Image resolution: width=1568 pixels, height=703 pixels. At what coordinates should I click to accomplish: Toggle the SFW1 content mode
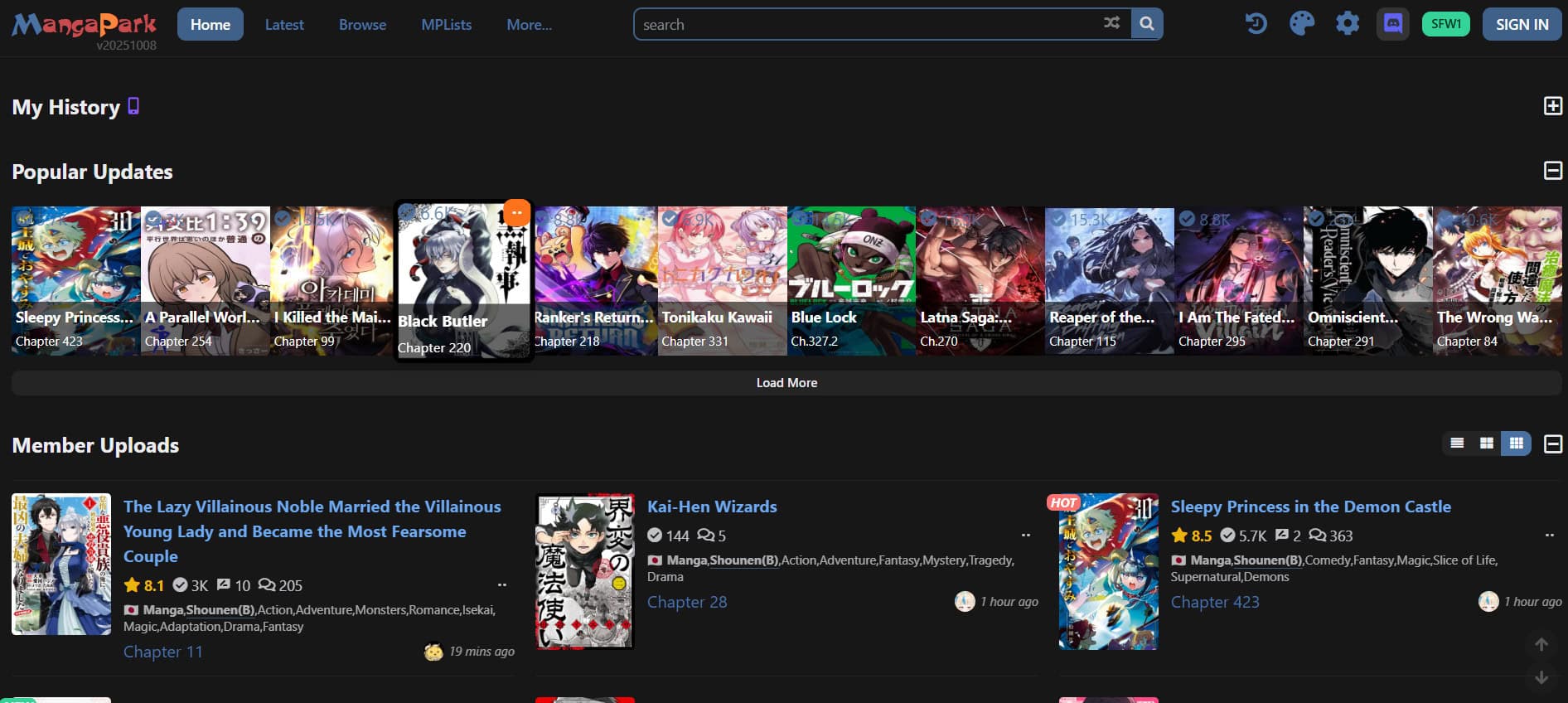click(1445, 24)
